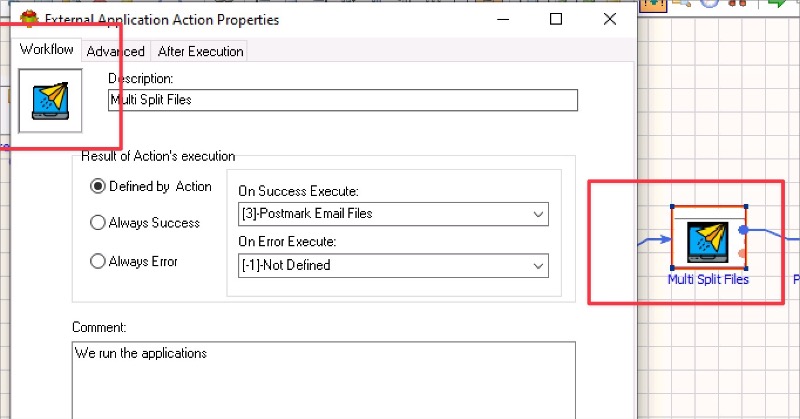Click inside the Comment text area
Image resolution: width=800 pixels, height=419 pixels.
coord(324,380)
